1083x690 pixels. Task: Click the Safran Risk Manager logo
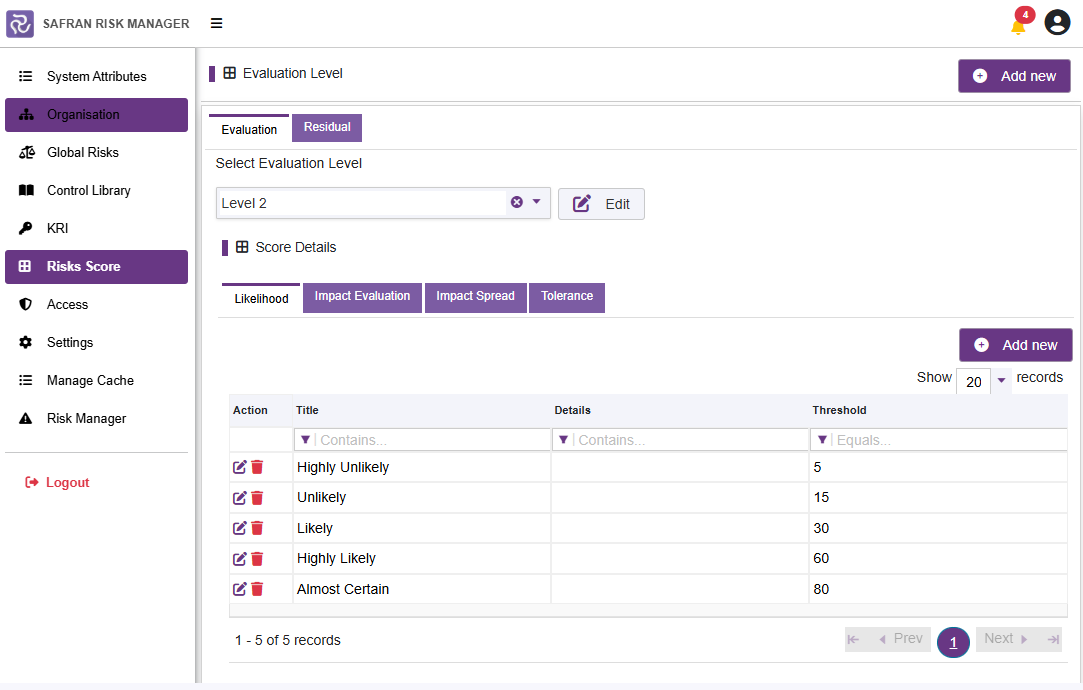click(x=20, y=23)
